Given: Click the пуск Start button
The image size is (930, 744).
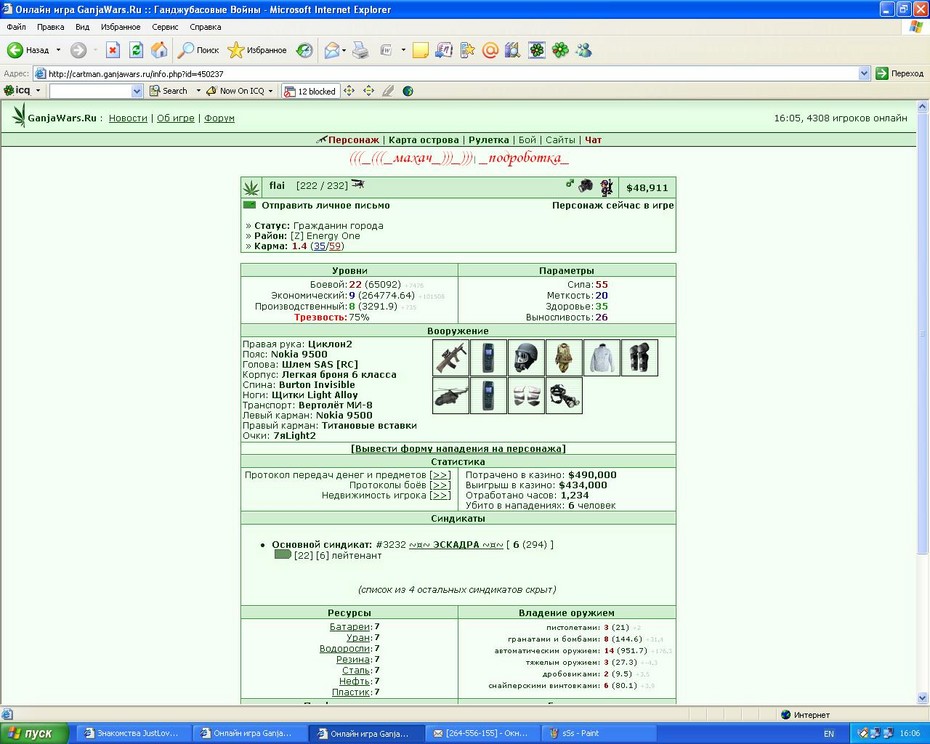Looking at the screenshot, I should click(x=31, y=733).
